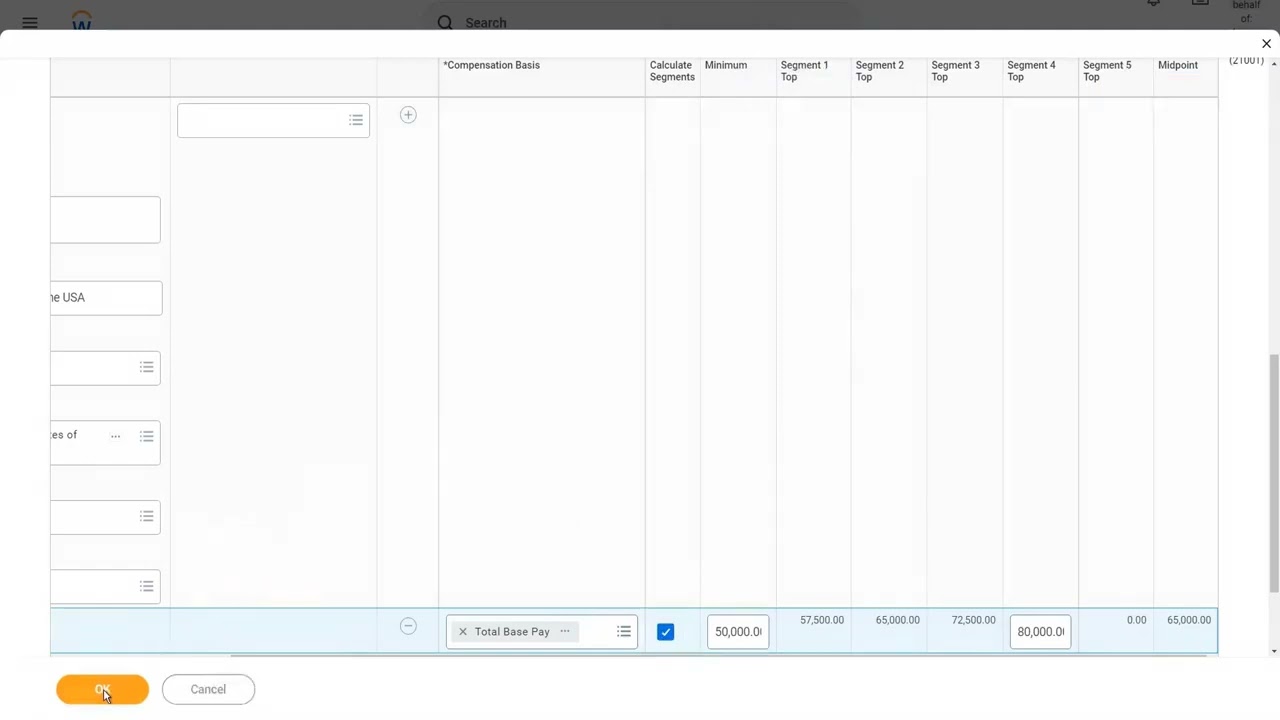The height and width of the screenshot is (720, 1280).
Task: Click the field containing 'he USA'
Action: coord(106,298)
